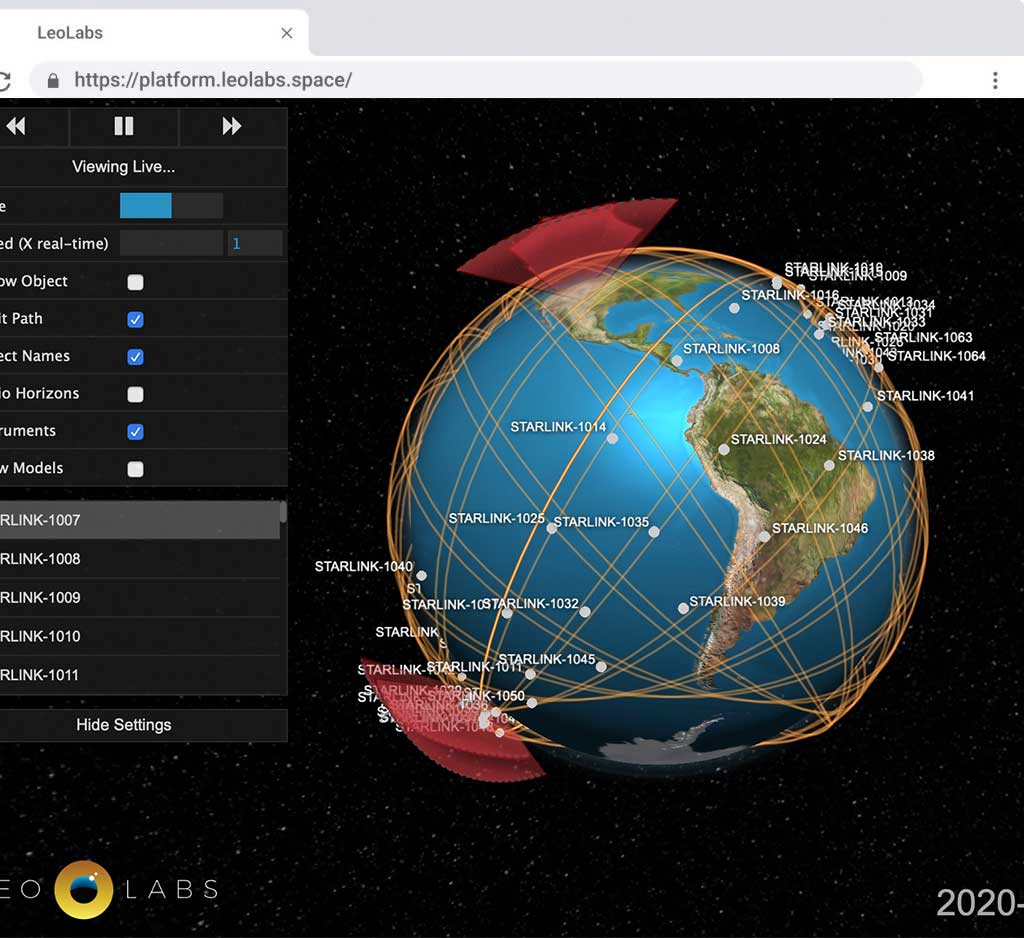Viewport: 1024px width, 938px height.
Task: Disable the Orbit Path checkbox
Action: [x=135, y=319]
